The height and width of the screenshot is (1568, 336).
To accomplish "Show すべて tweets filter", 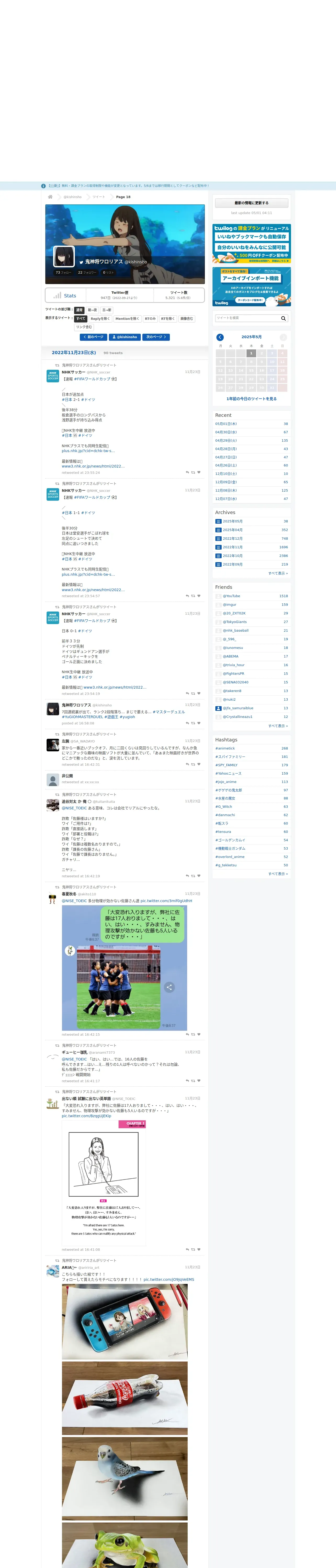I will pyautogui.click(x=81, y=318).
